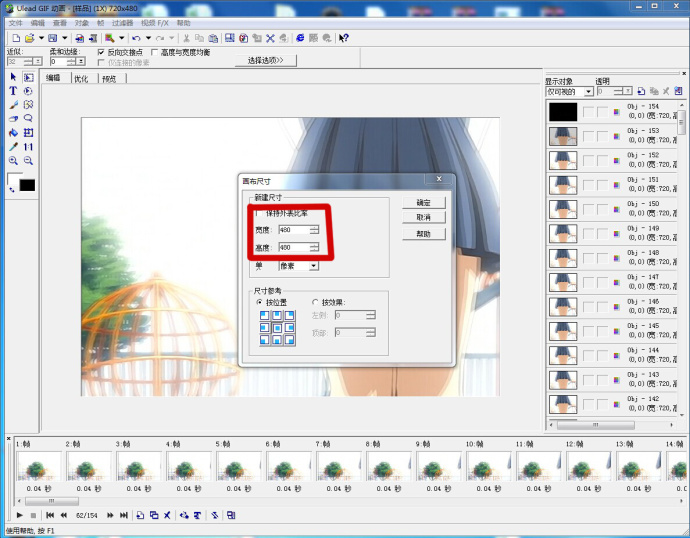Open preview in Internet Explorer icon
690x538 pixels.
coord(300,38)
